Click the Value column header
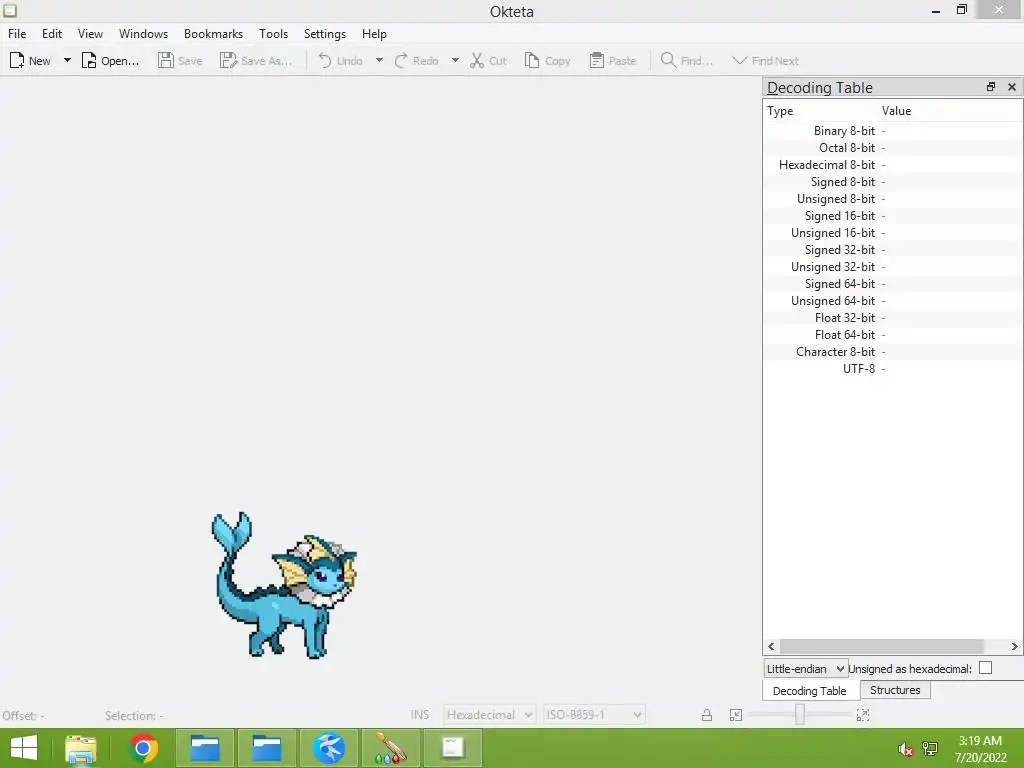Image resolution: width=1024 pixels, height=768 pixels. pyautogui.click(x=950, y=111)
